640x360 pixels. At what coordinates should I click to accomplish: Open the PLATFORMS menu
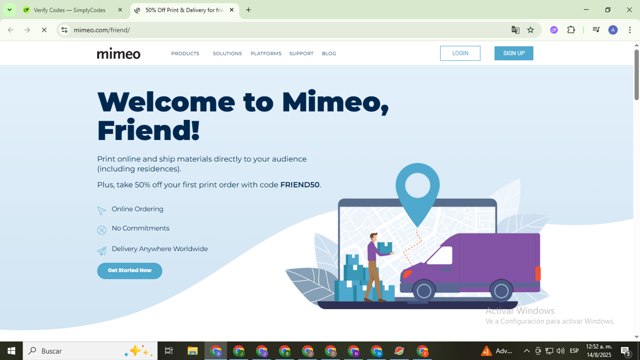266,53
